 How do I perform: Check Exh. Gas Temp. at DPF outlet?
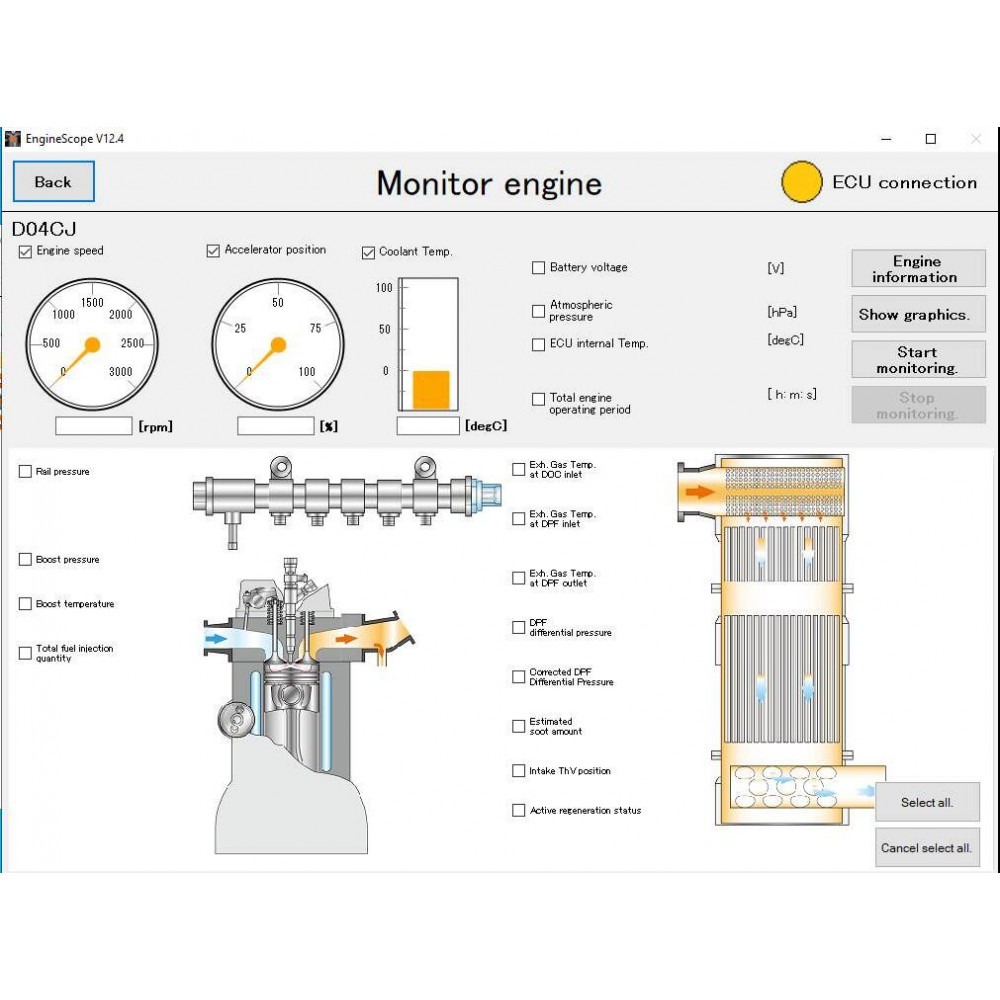click(x=518, y=578)
